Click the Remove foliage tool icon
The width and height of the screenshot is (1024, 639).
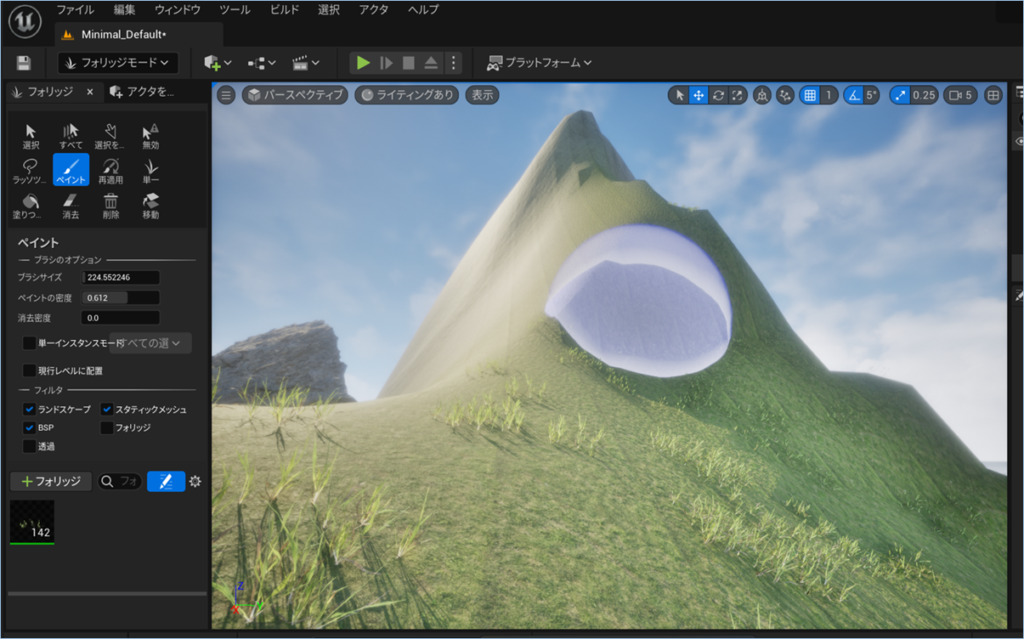tap(112, 203)
